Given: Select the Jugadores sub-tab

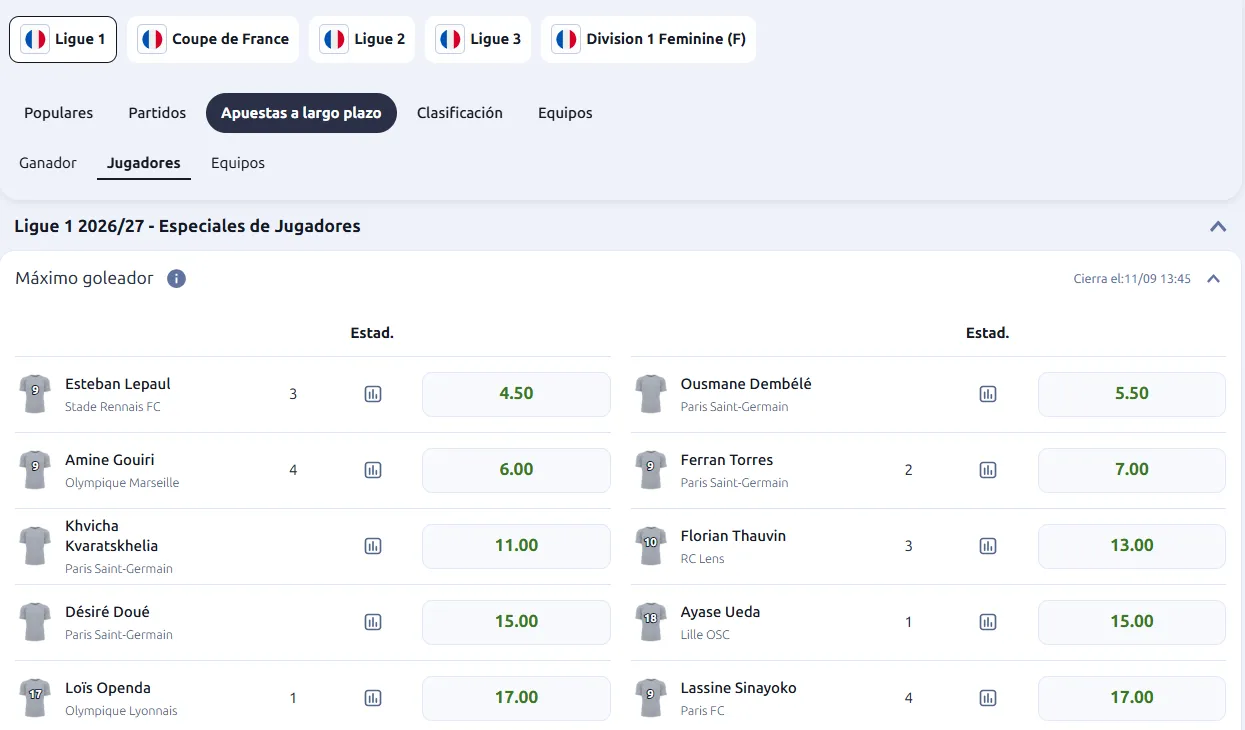Looking at the screenshot, I should 144,162.
